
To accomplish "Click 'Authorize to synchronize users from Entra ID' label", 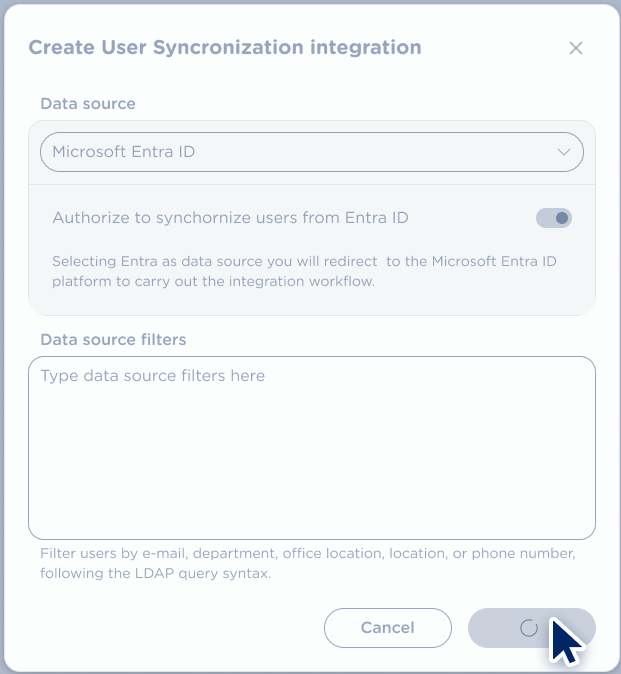I will [x=230, y=218].
